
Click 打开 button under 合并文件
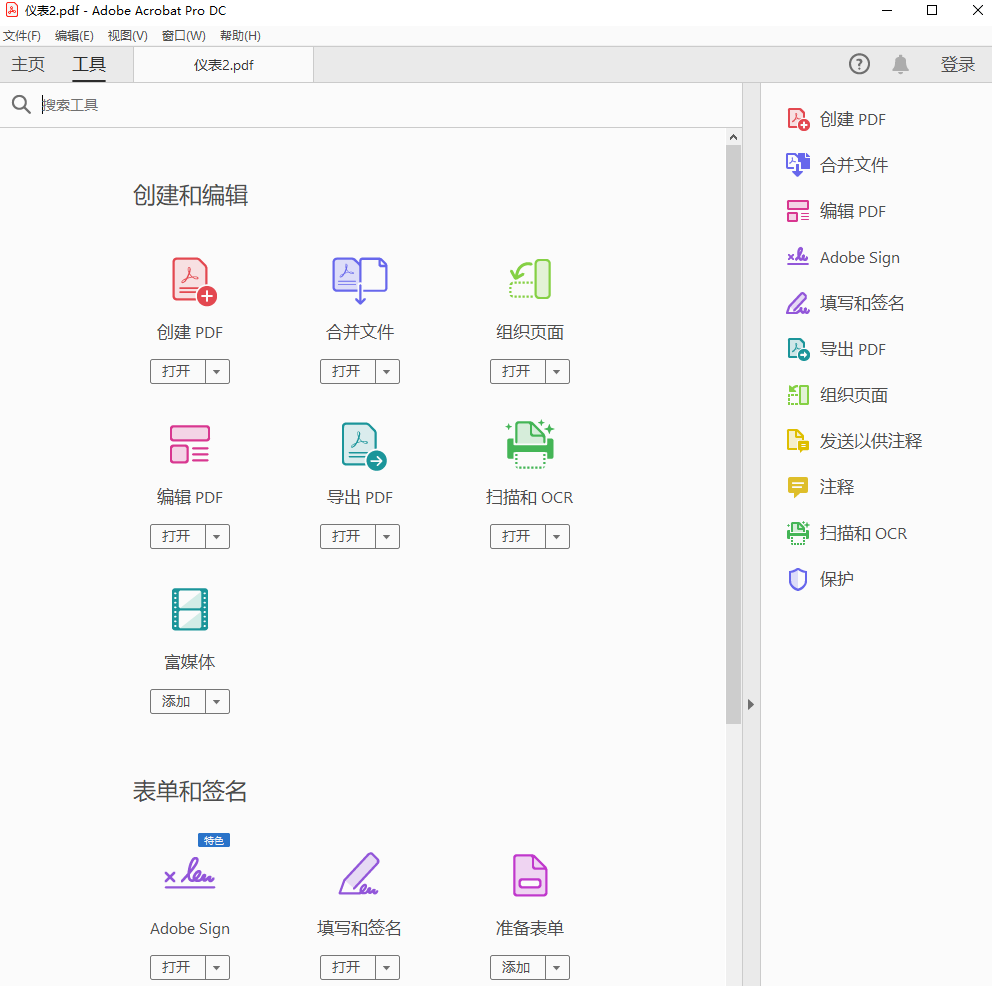[x=348, y=371]
